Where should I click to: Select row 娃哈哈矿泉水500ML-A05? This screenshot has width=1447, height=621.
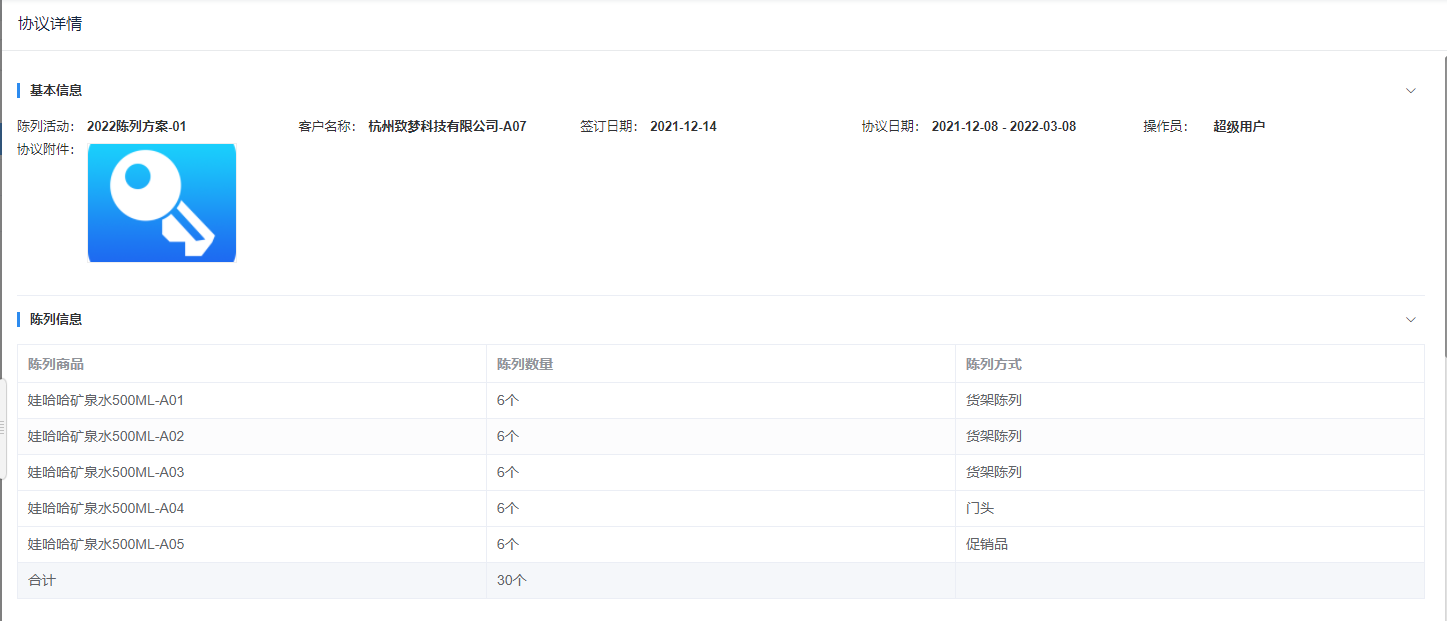pos(720,545)
